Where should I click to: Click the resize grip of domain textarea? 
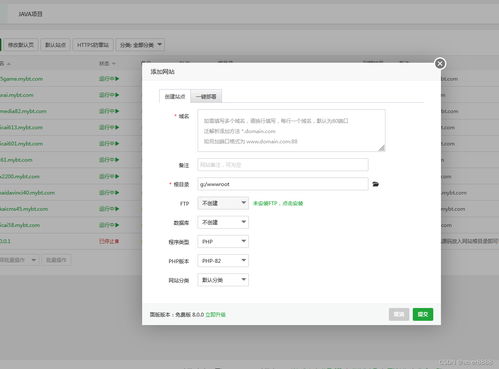coord(382,148)
